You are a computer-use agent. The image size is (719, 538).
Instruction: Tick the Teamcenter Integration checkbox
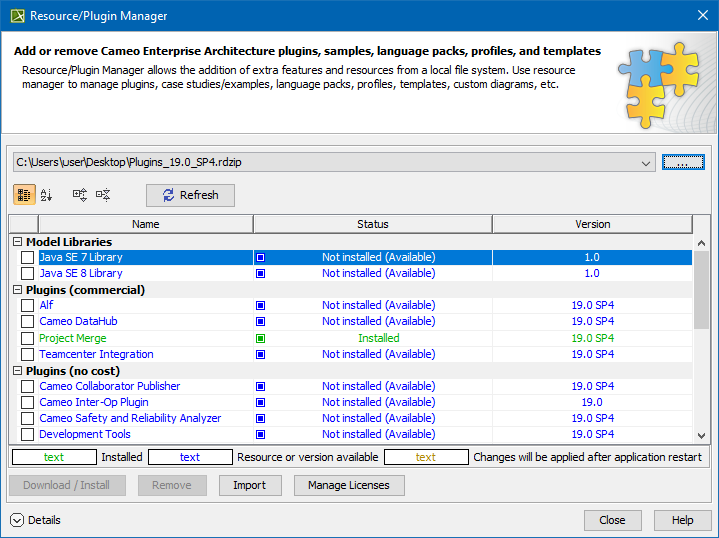28,354
